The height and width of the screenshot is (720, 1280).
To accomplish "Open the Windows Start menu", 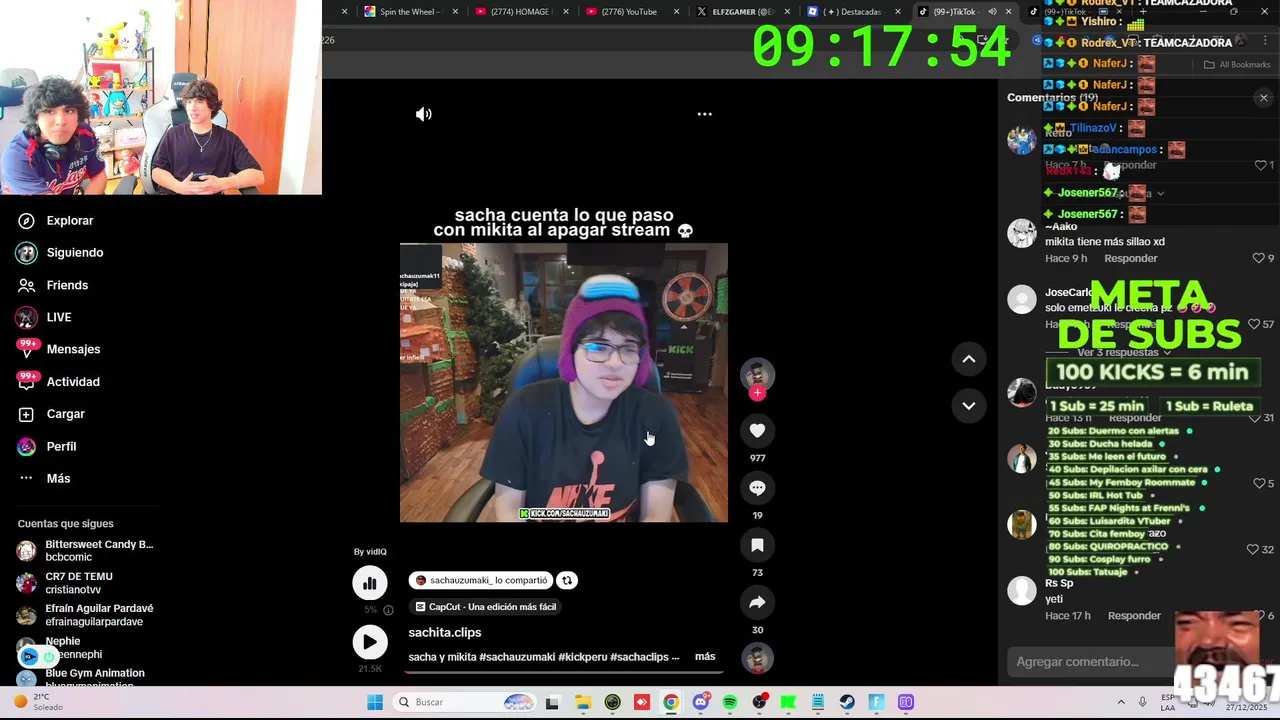I will pyautogui.click(x=375, y=702).
